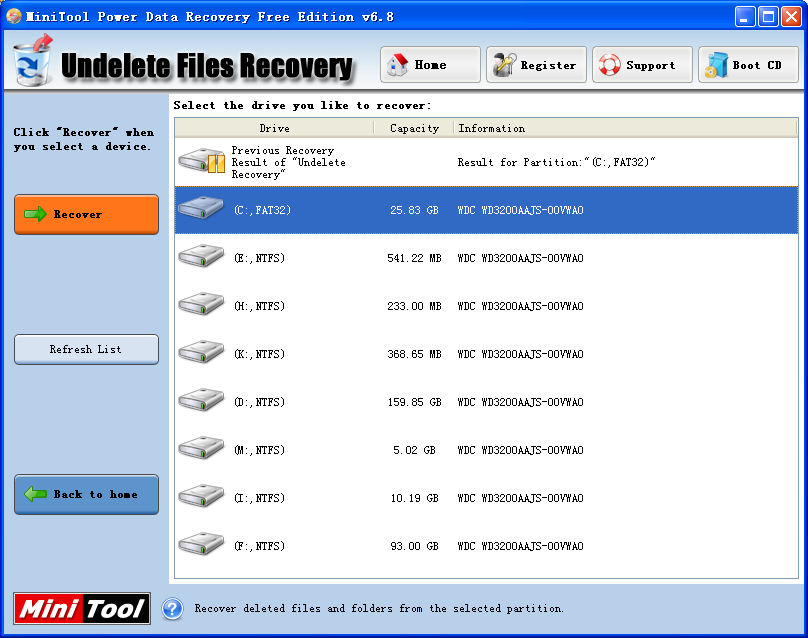Click 'Back to home' button text
808x638 pixels.
coord(95,494)
